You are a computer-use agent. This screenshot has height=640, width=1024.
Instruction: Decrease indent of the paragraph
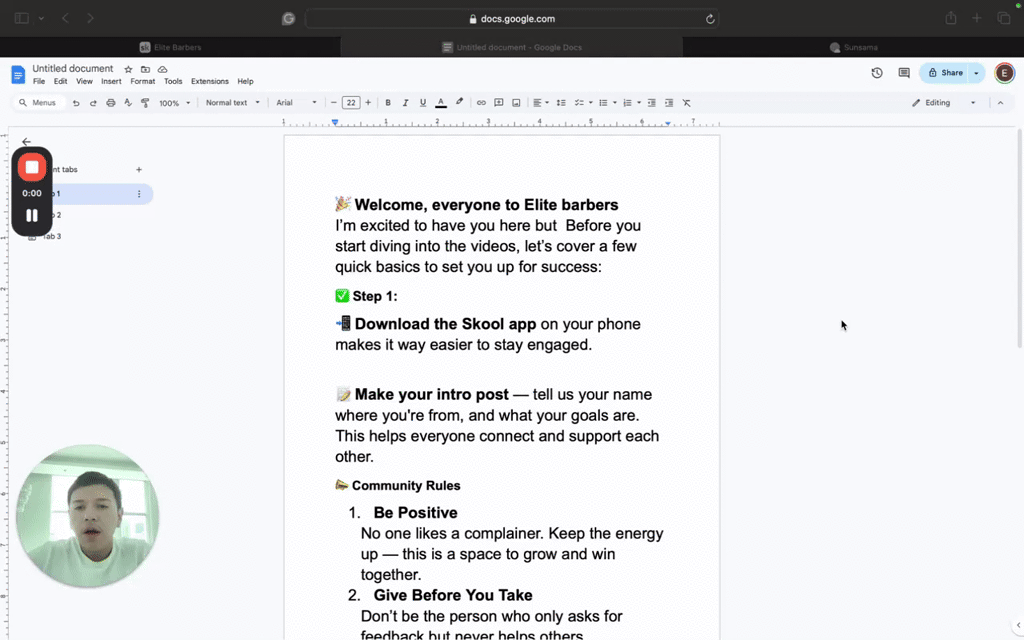point(652,103)
